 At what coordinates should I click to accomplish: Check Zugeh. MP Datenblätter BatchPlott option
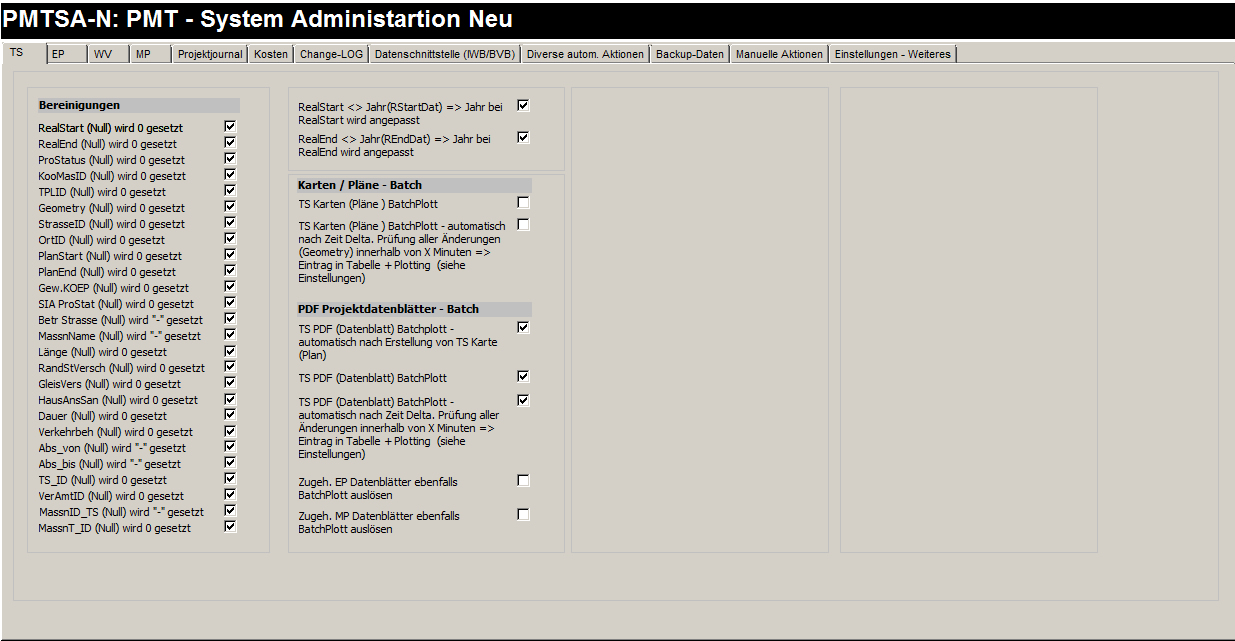[523, 515]
